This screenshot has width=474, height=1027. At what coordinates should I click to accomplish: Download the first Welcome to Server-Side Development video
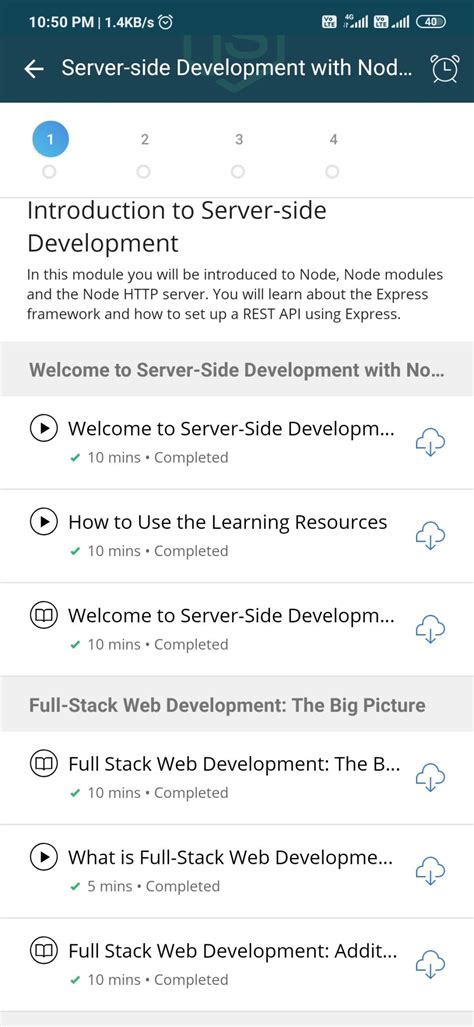pos(430,443)
